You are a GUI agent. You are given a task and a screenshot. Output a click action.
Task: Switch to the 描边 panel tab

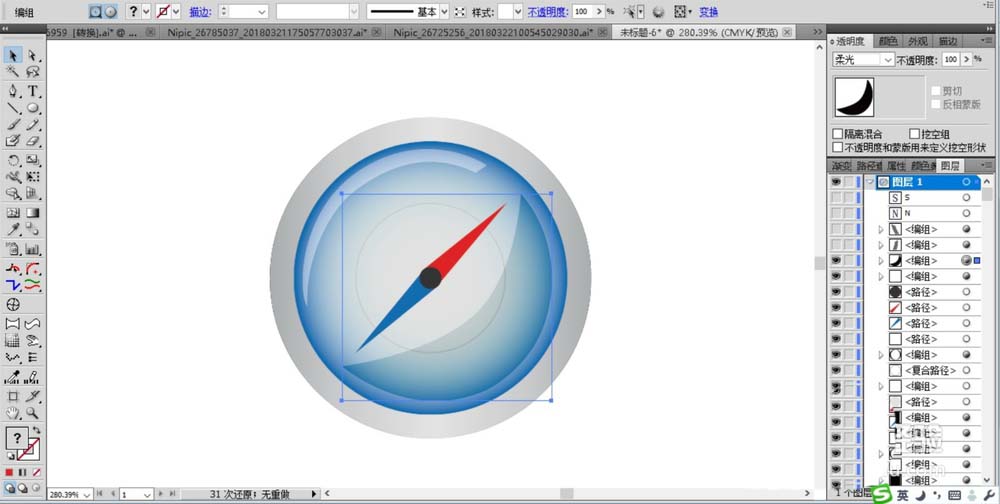coord(948,41)
